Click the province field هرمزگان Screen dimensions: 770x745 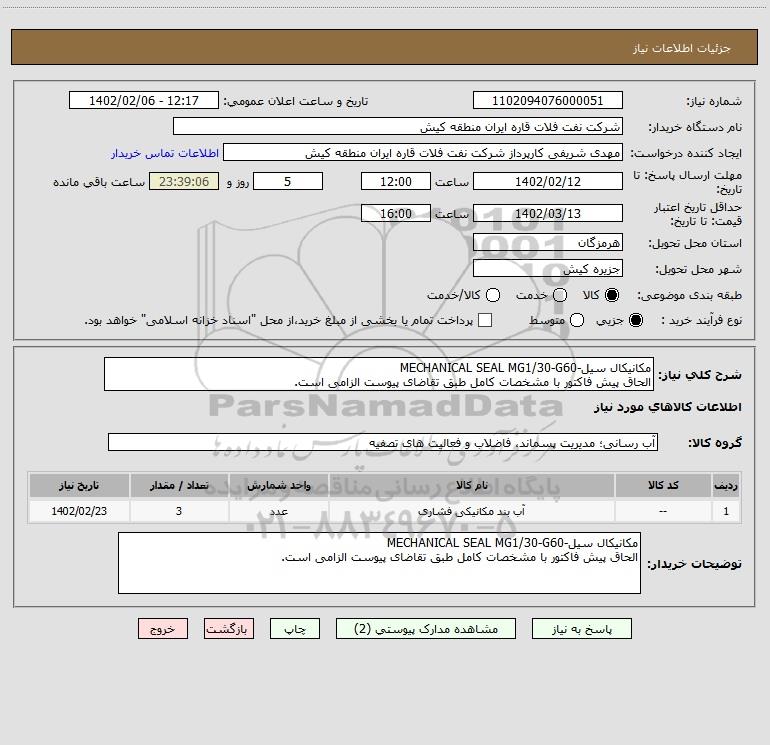(548, 242)
